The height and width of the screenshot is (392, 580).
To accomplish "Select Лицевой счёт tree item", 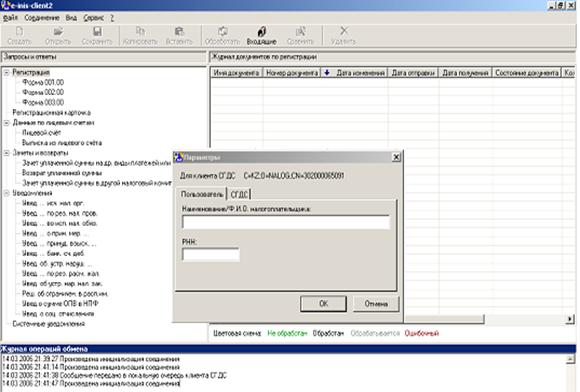I will (41, 132).
